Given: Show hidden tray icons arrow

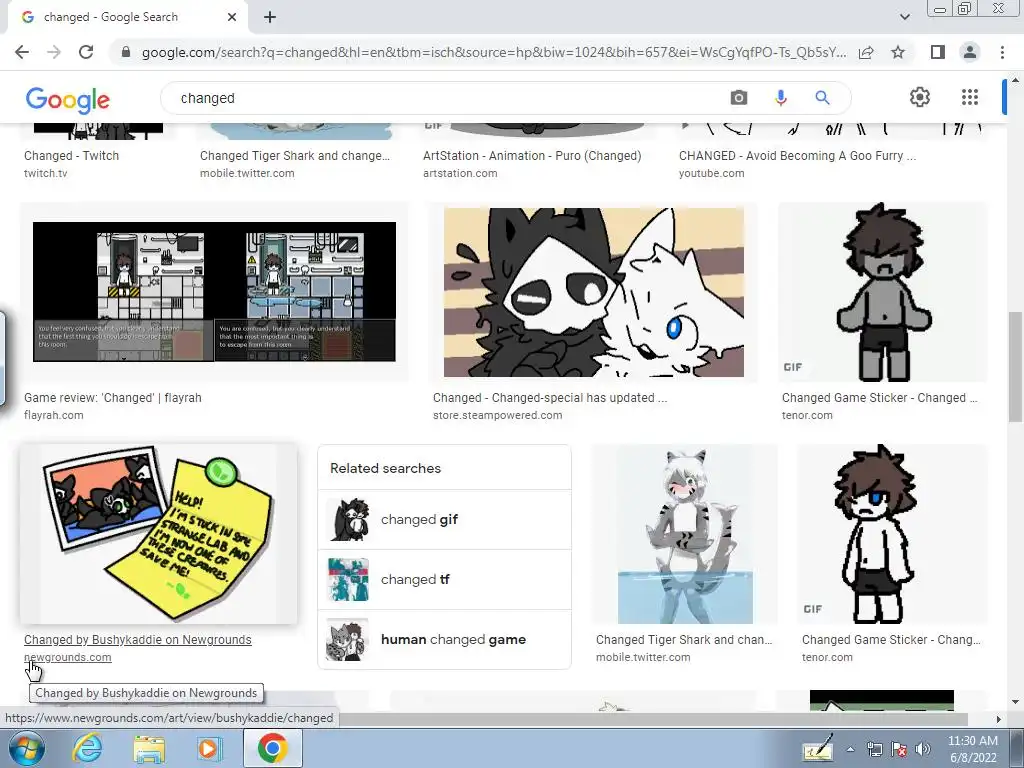Looking at the screenshot, I should (850, 749).
